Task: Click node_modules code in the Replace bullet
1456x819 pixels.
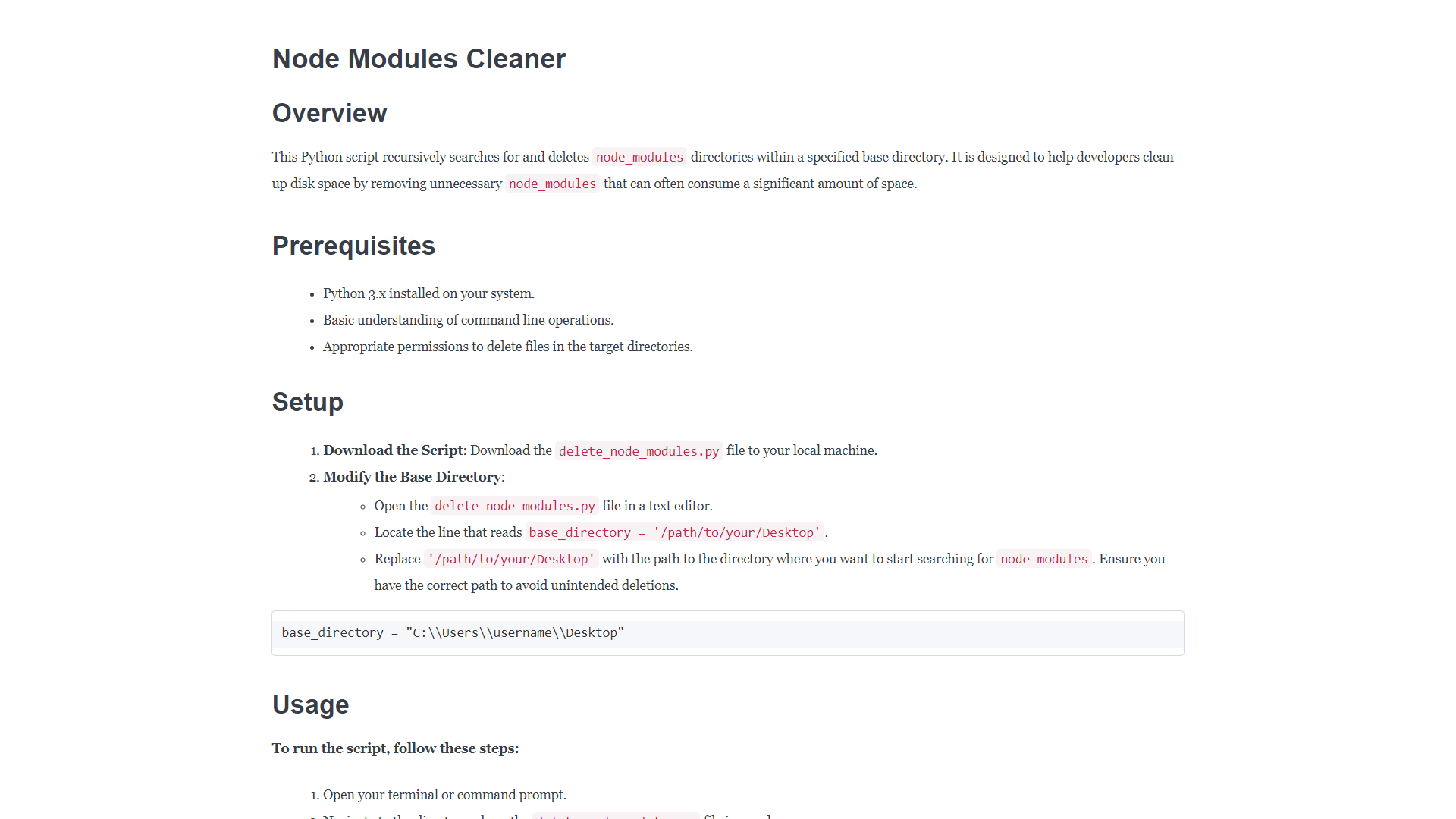Action: tap(1043, 559)
